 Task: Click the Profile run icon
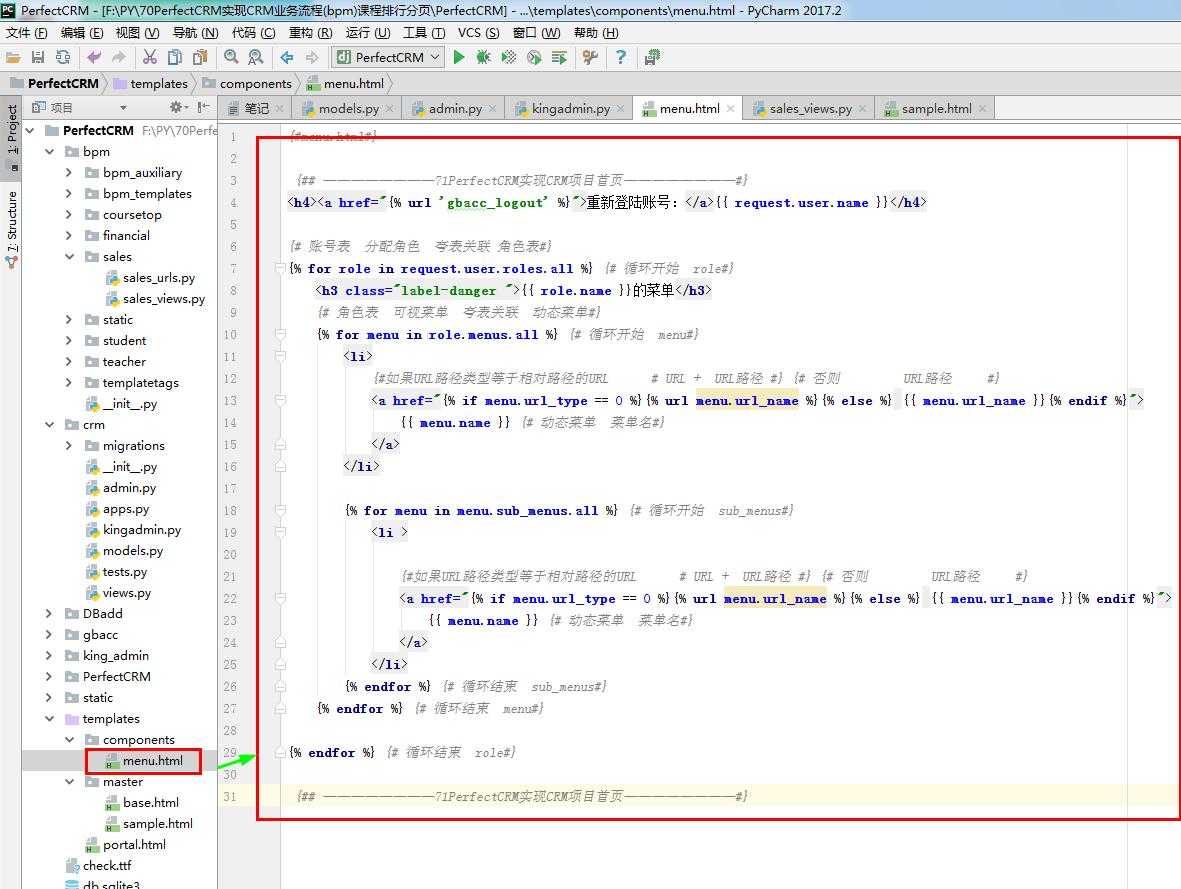pyautogui.click(x=534, y=57)
